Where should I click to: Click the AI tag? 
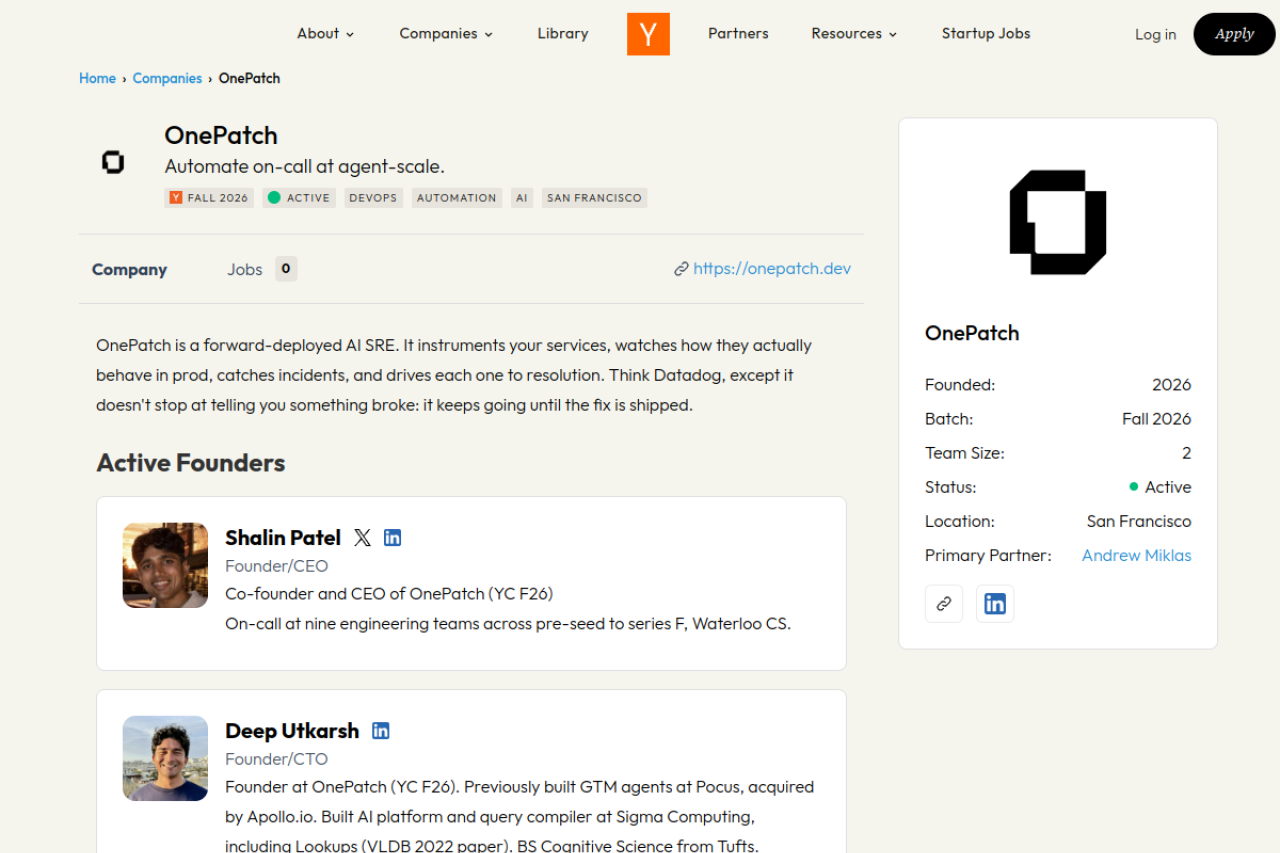coord(521,198)
